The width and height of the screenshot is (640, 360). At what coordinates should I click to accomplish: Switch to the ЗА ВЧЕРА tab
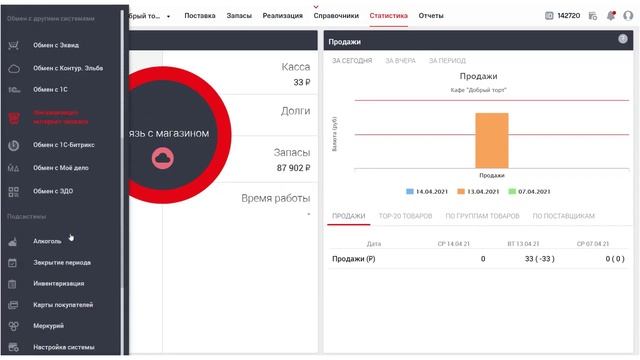tap(400, 61)
